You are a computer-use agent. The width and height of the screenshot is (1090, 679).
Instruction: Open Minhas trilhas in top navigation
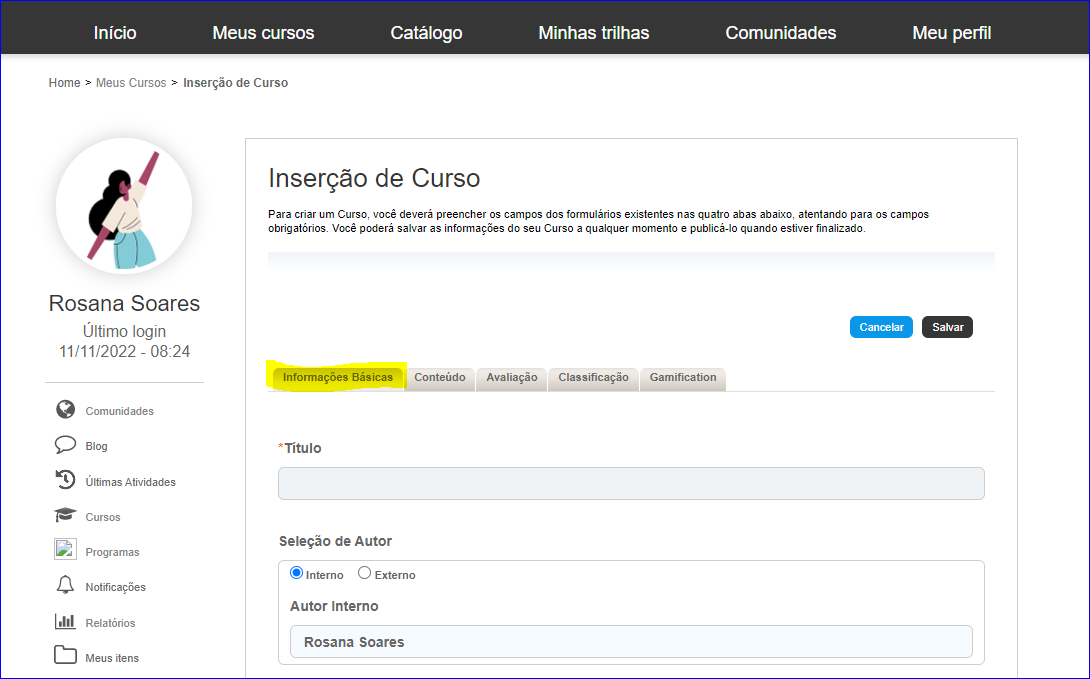(594, 33)
